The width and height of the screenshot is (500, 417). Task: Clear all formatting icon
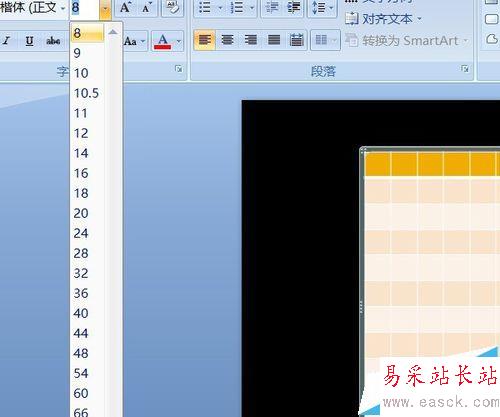[x=172, y=7]
